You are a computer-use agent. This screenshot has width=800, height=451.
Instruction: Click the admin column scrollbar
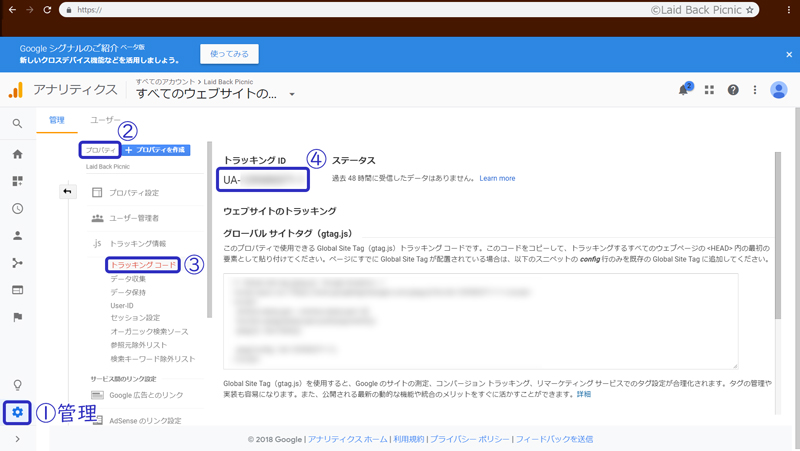pyautogui.click(x=209, y=230)
